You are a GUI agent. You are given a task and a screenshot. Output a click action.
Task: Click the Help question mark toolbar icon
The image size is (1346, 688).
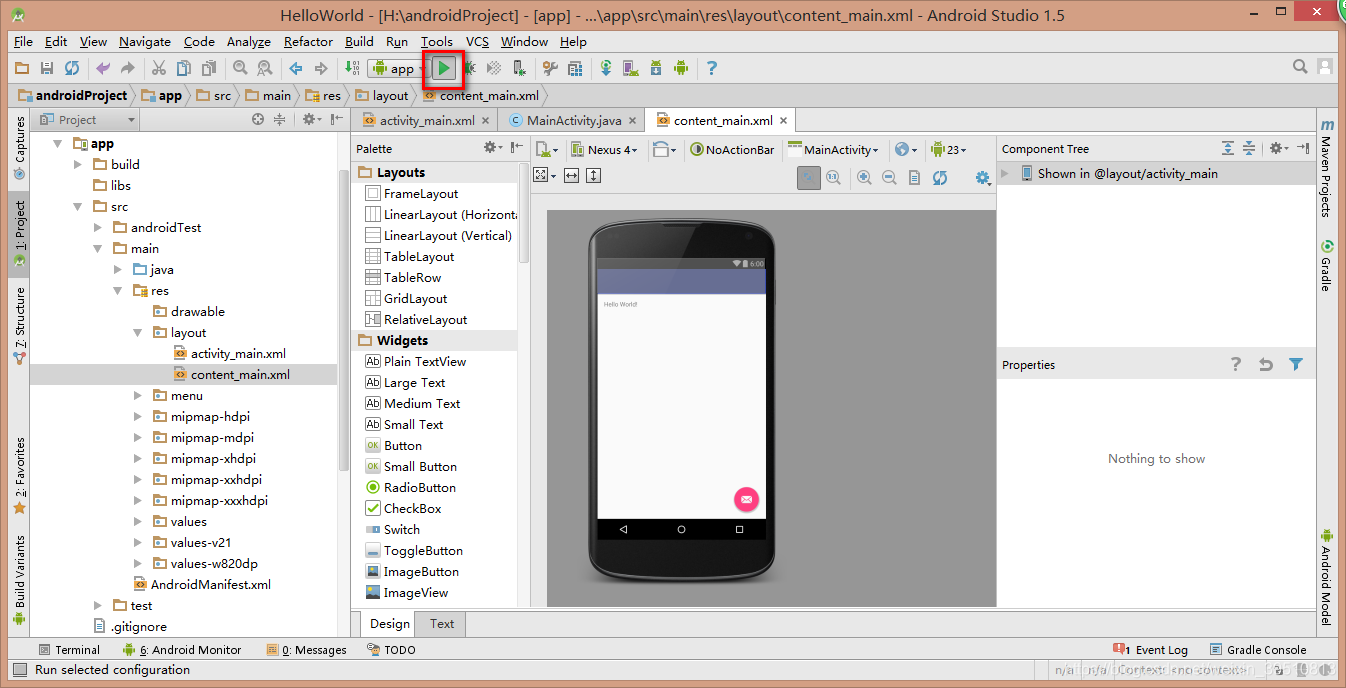tap(712, 68)
